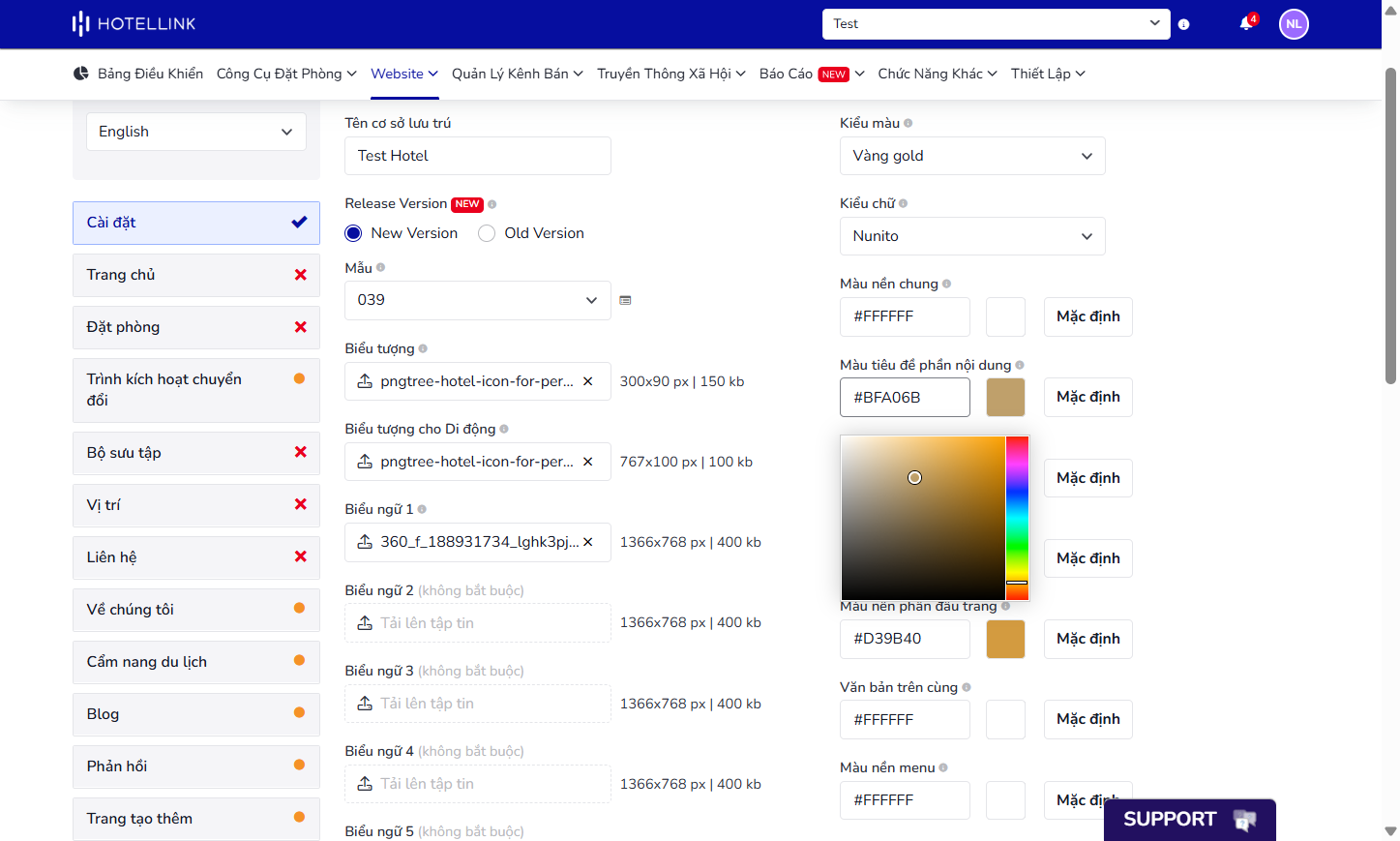The height and width of the screenshot is (841, 1400).
Task: Remove the Biểu tượng logo file
Action: pos(587,381)
